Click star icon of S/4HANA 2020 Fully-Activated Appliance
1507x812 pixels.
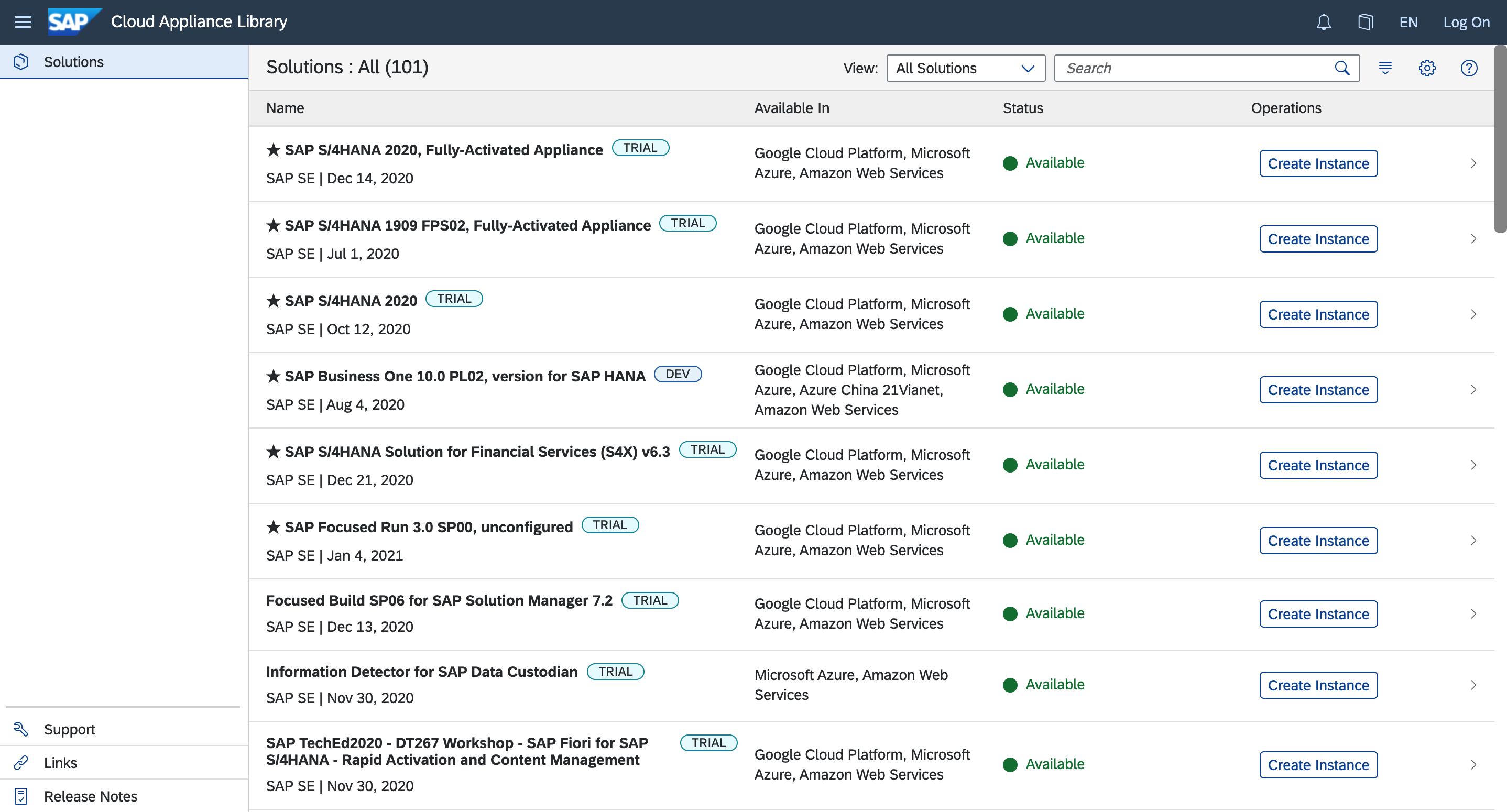point(273,150)
